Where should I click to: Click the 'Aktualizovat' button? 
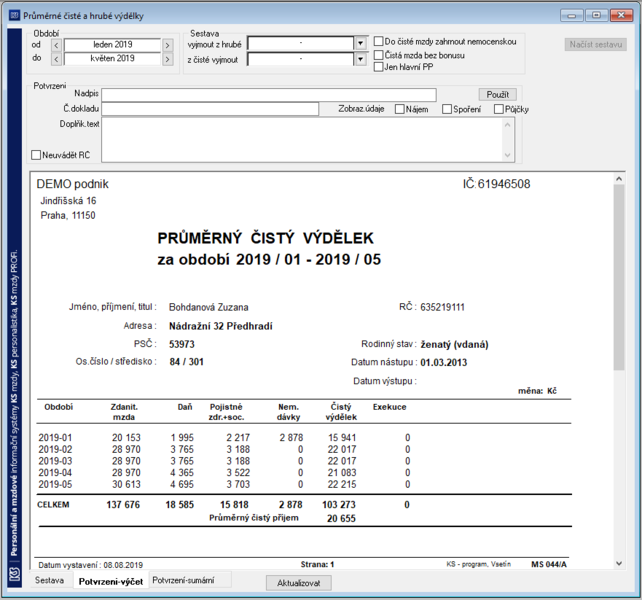click(x=298, y=583)
